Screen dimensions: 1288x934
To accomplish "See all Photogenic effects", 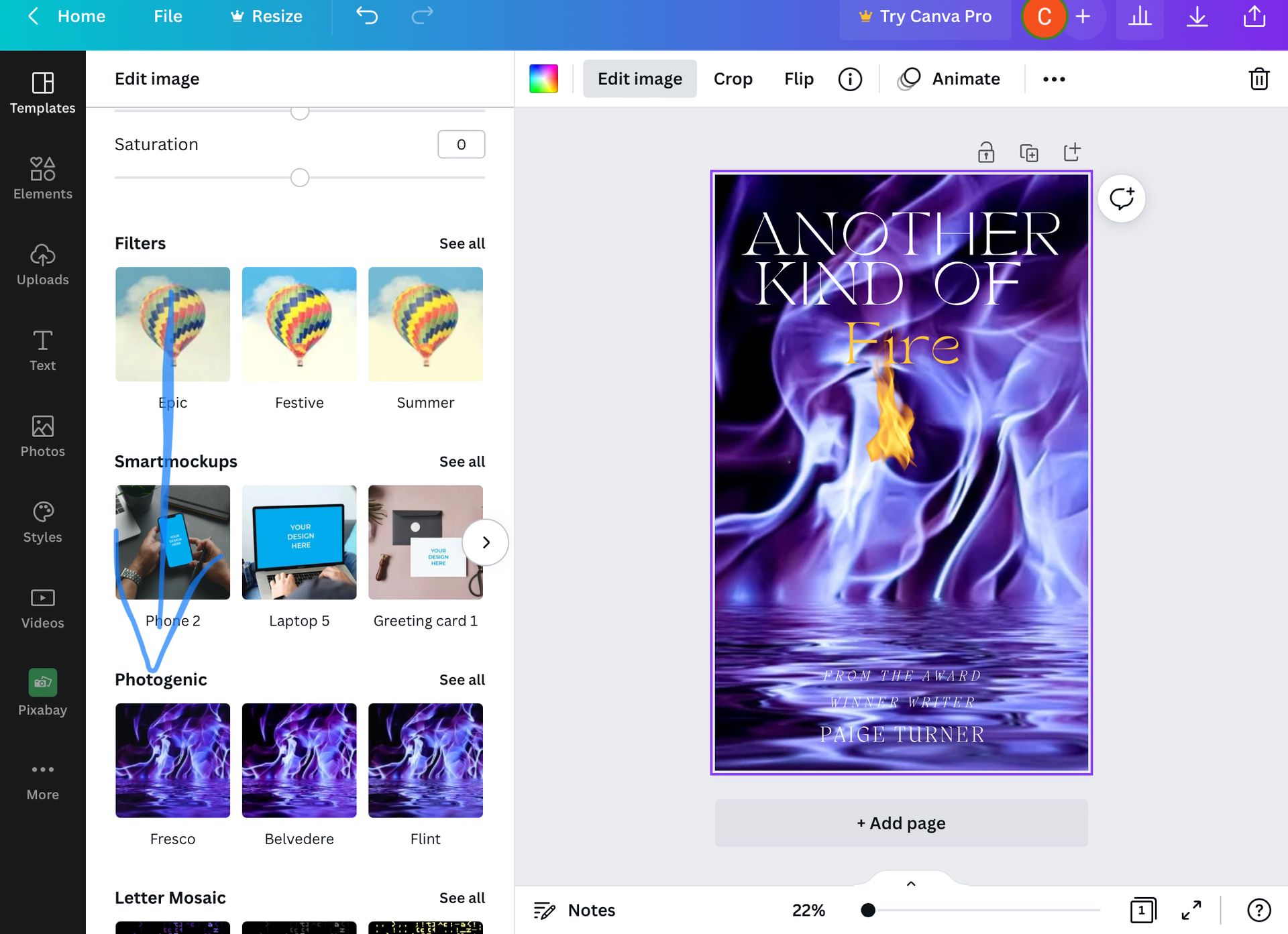I will tap(462, 679).
